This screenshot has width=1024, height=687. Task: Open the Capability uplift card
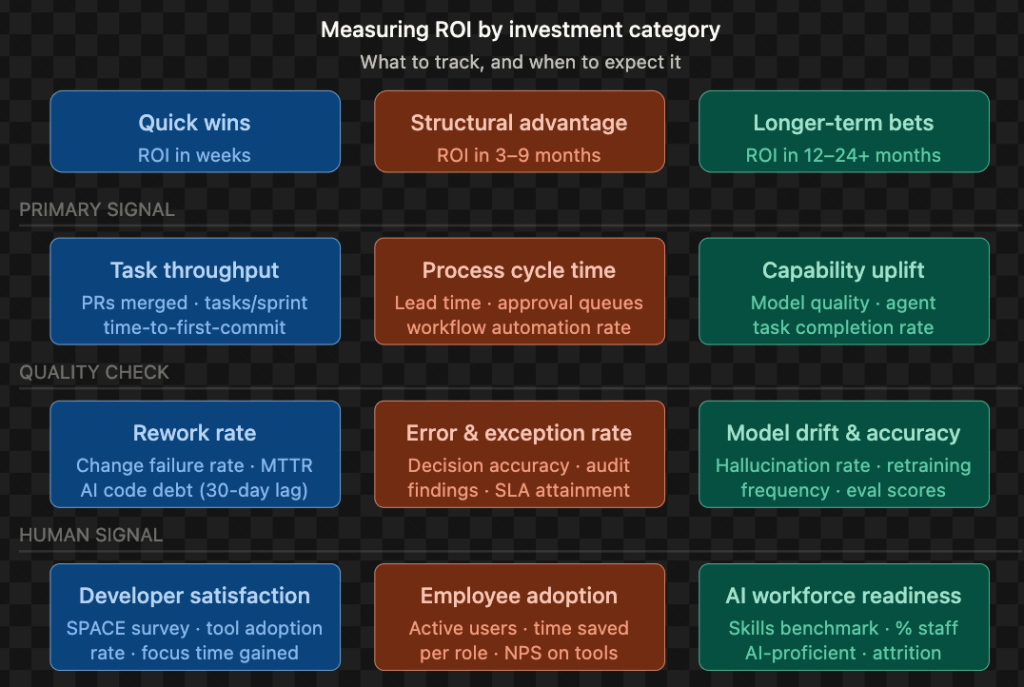click(843, 291)
